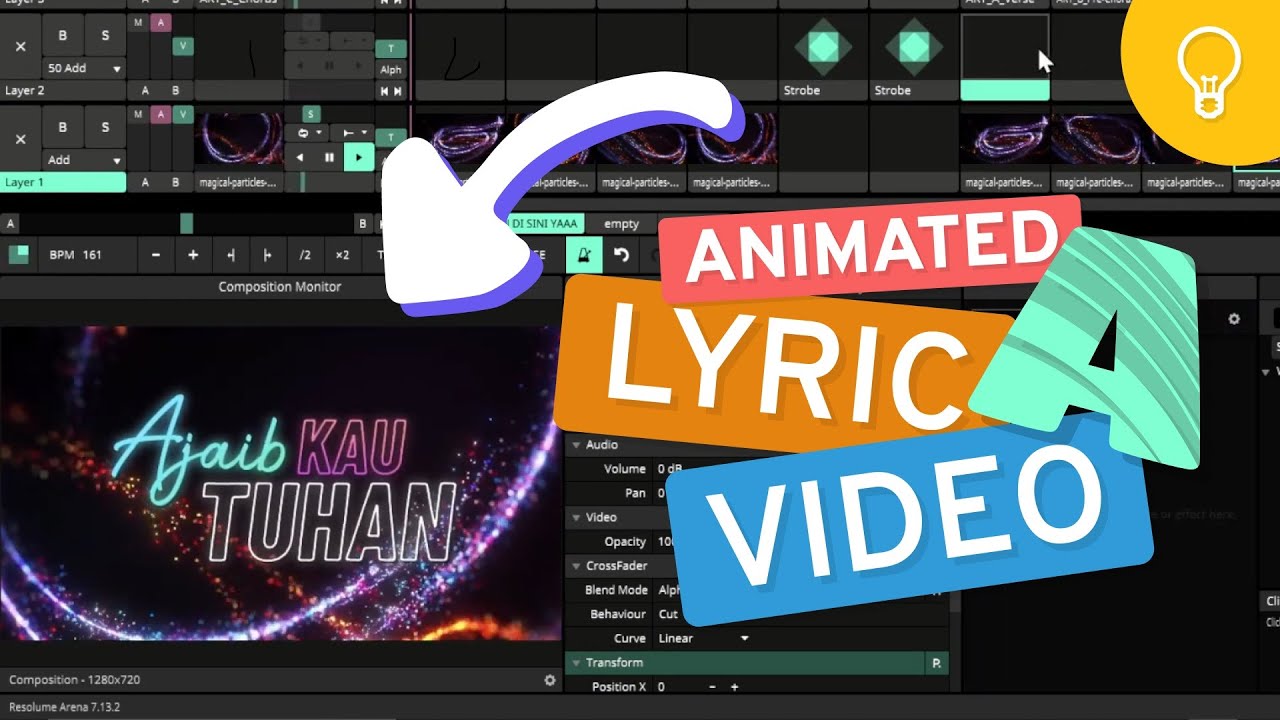Open Layer 1 Add blend mode dropdown
This screenshot has width=1280, height=720.
pos(84,160)
